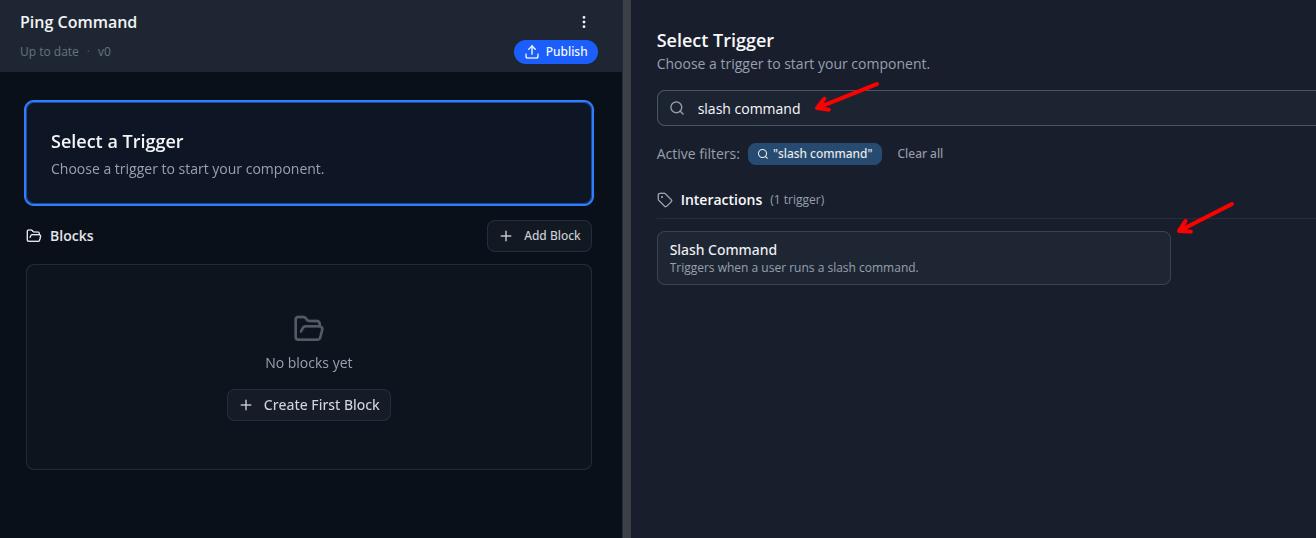
Task: Clear all active filters
Action: pos(920,154)
